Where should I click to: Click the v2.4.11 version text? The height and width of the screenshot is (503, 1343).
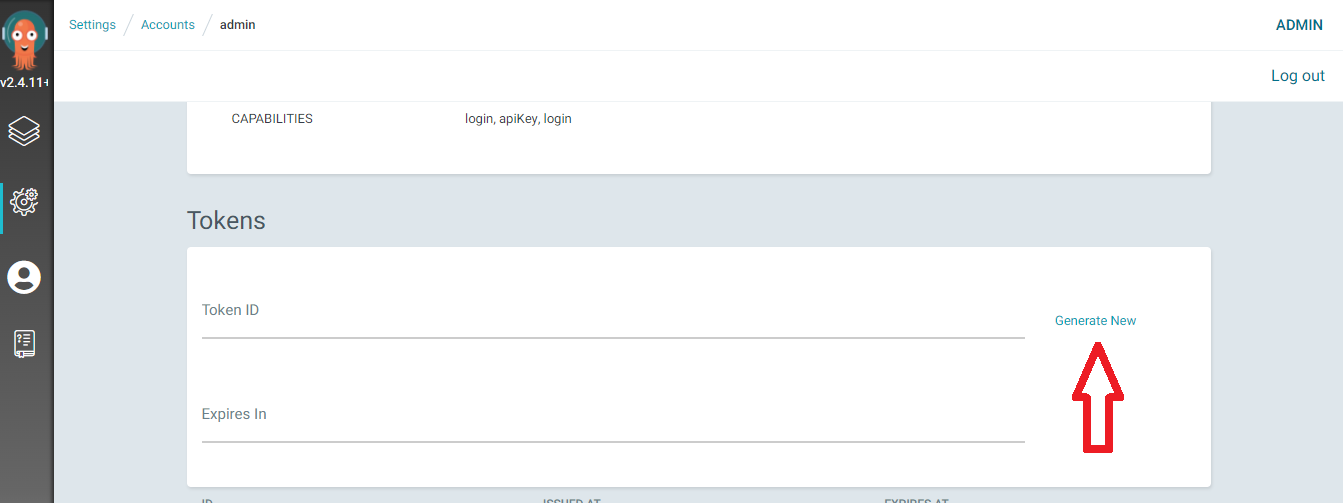click(25, 82)
